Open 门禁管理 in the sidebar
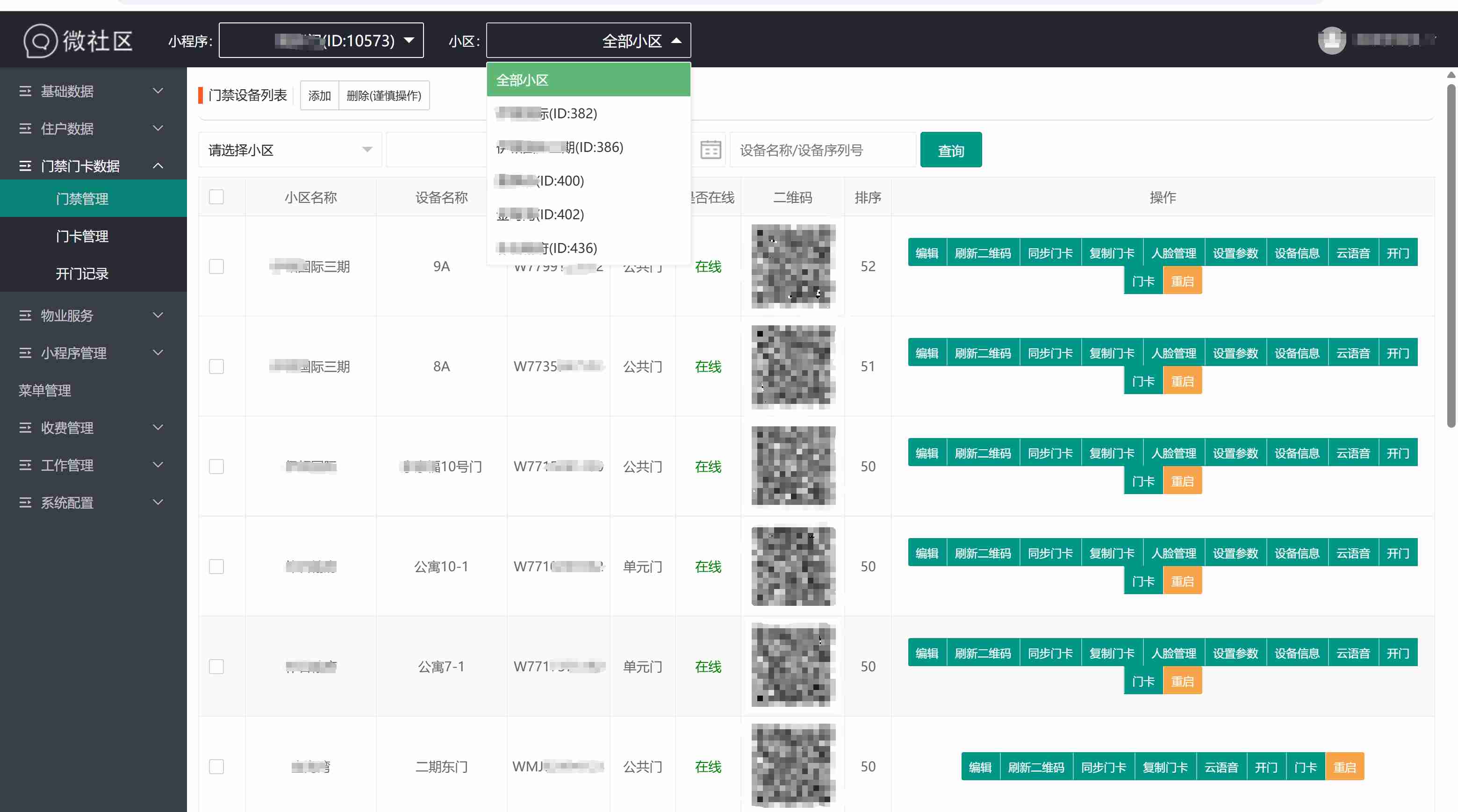1458x812 pixels. 93,199
